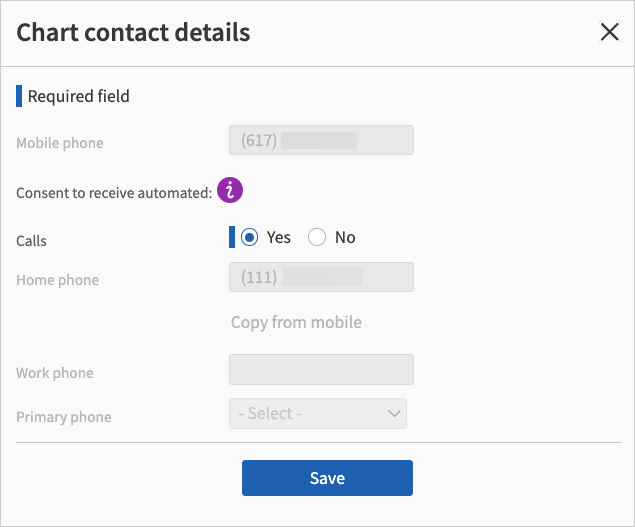Click the Mobile phone label
Viewport: 635px width, 527px height.
pyautogui.click(x=59, y=143)
